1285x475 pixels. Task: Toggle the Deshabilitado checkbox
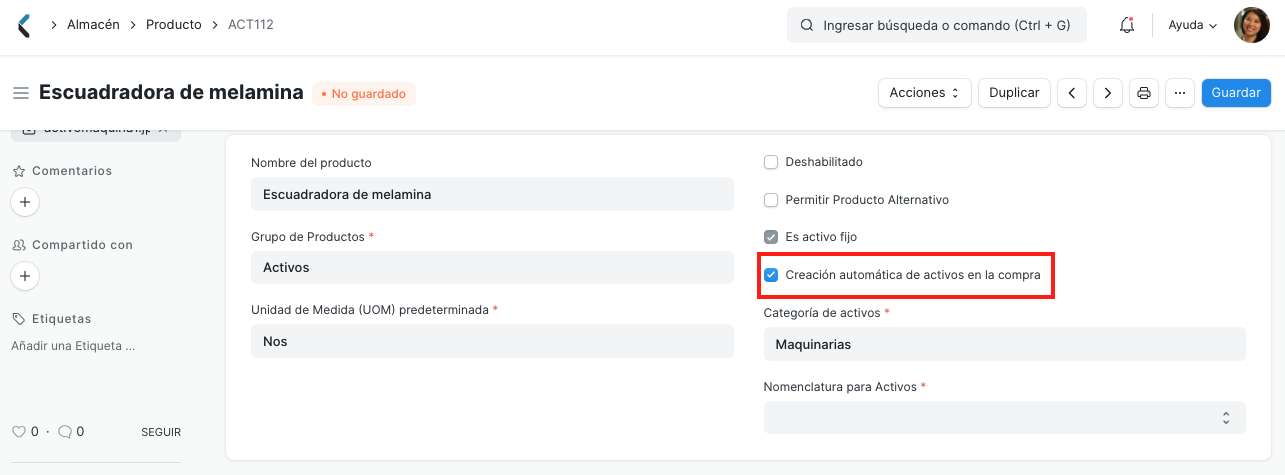[x=771, y=162]
